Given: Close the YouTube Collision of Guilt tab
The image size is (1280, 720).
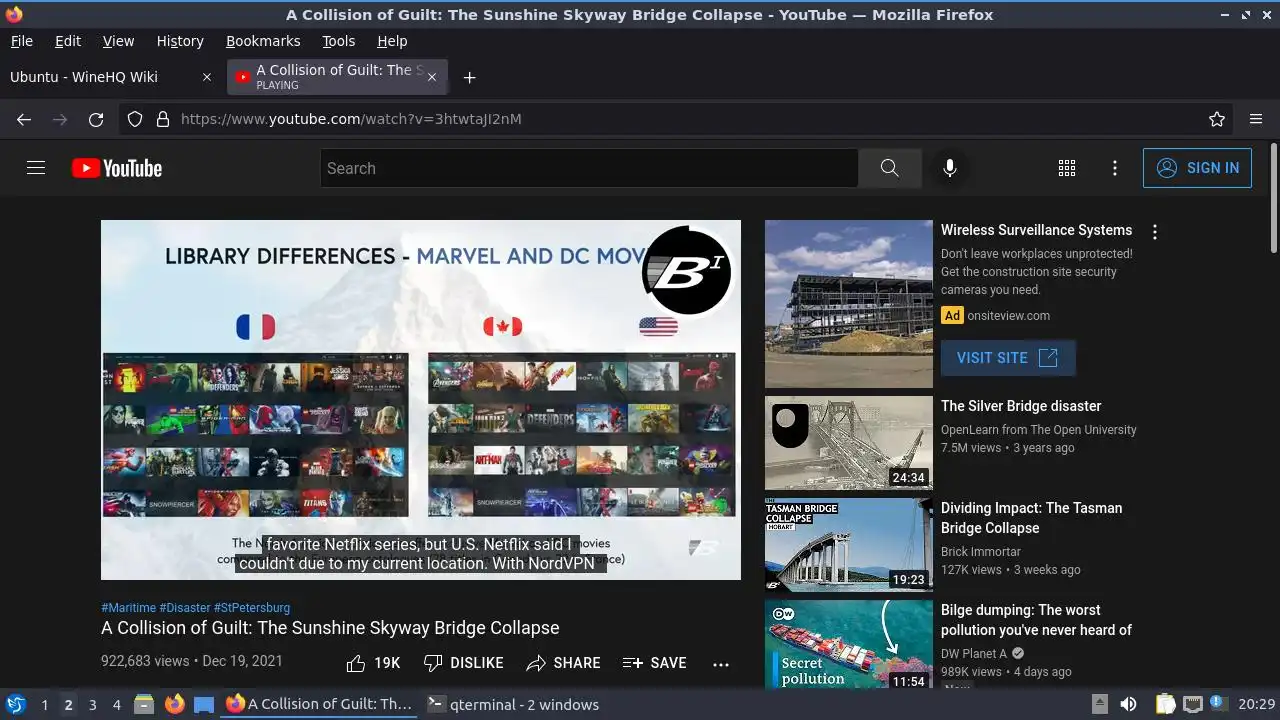Looking at the screenshot, I should click(x=432, y=77).
